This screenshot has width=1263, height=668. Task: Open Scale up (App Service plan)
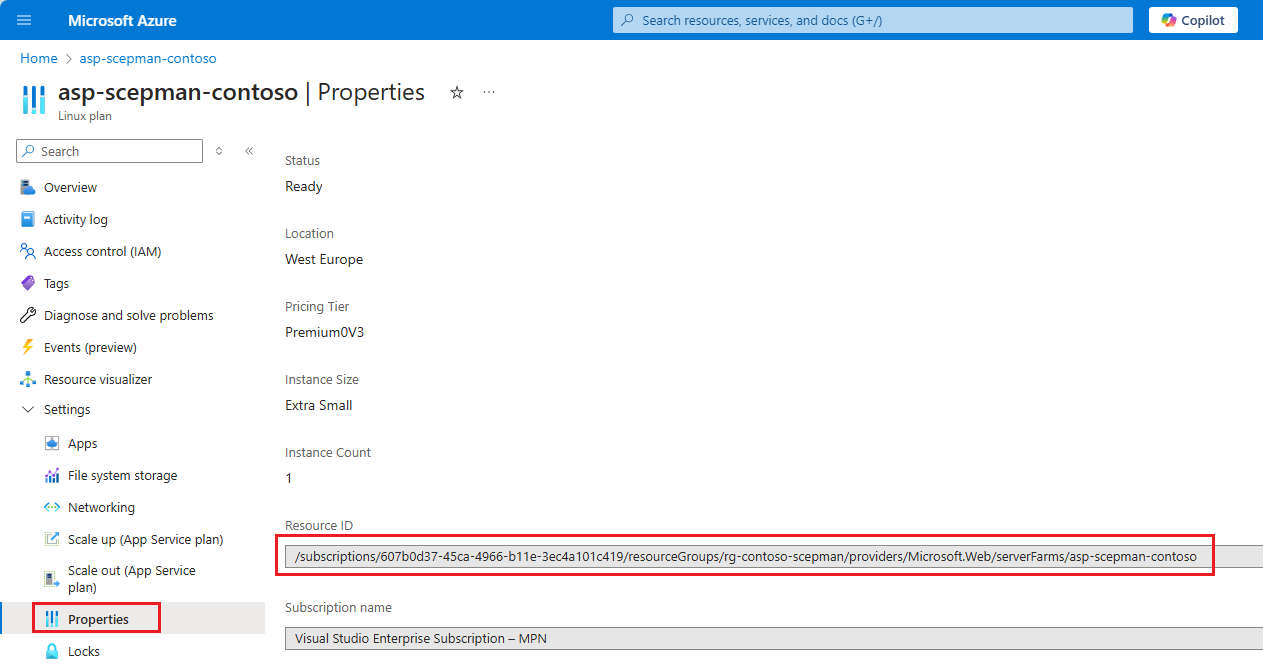click(145, 540)
